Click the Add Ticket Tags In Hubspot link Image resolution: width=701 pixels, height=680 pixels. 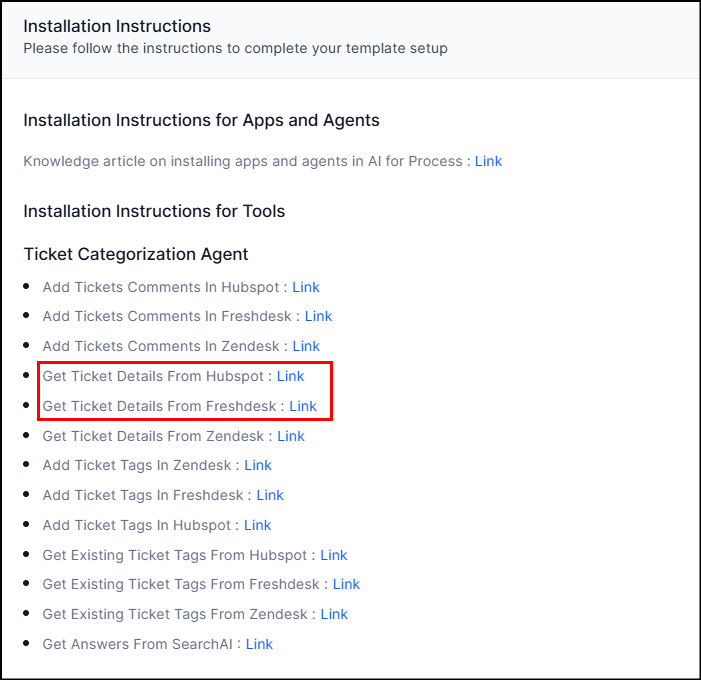click(x=258, y=525)
